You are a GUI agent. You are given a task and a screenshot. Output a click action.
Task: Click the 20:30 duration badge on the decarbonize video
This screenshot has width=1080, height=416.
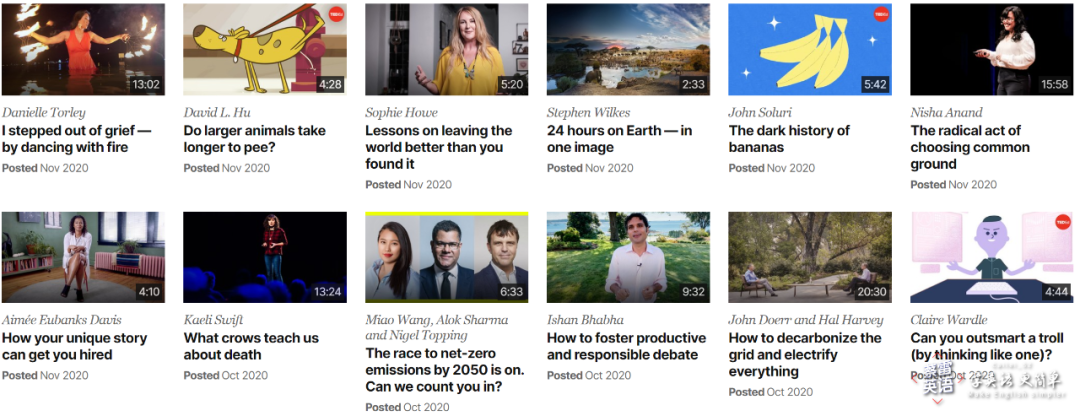[872, 292]
